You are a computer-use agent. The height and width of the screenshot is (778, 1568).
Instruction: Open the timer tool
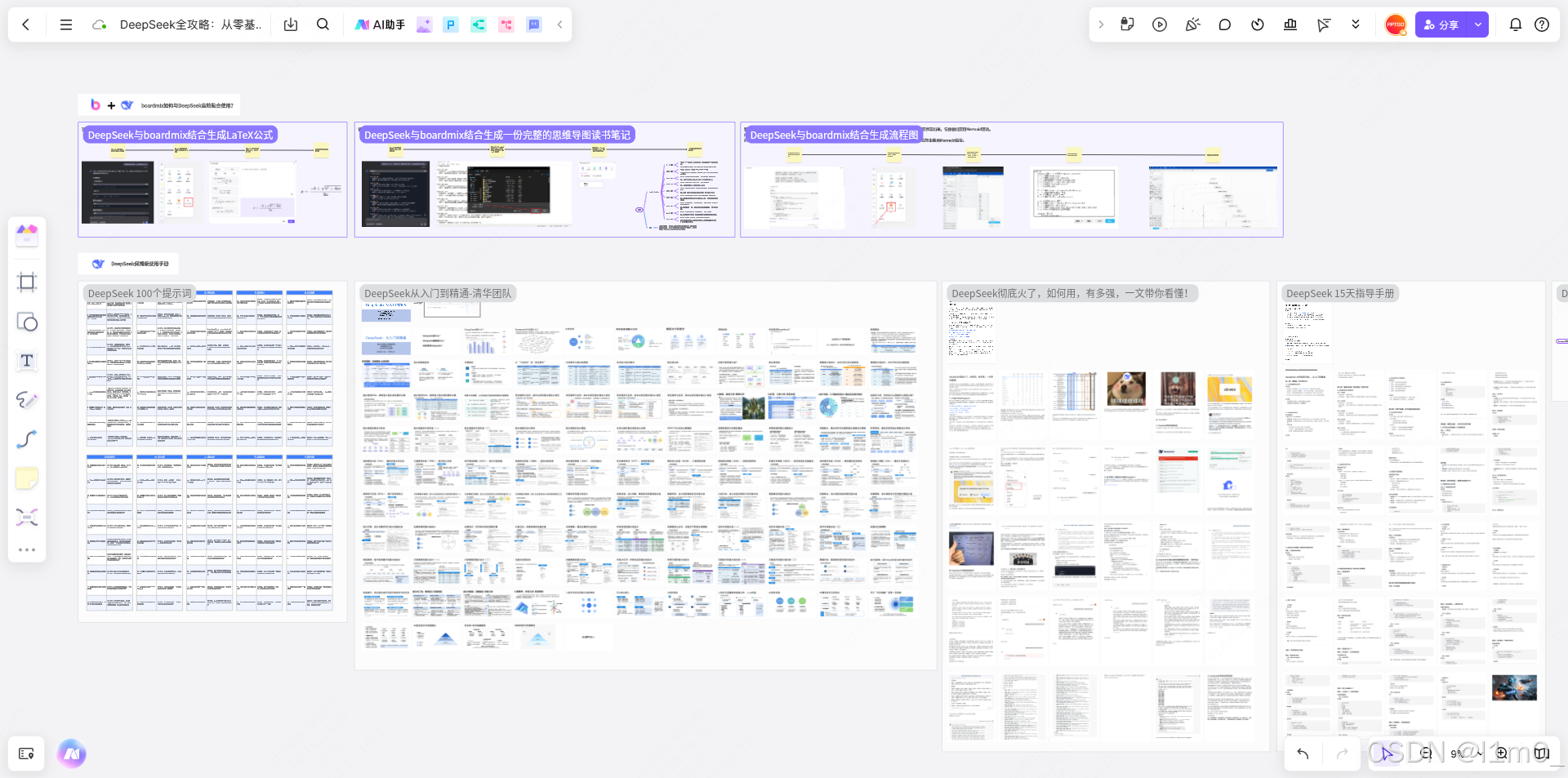pos(1258,24)
